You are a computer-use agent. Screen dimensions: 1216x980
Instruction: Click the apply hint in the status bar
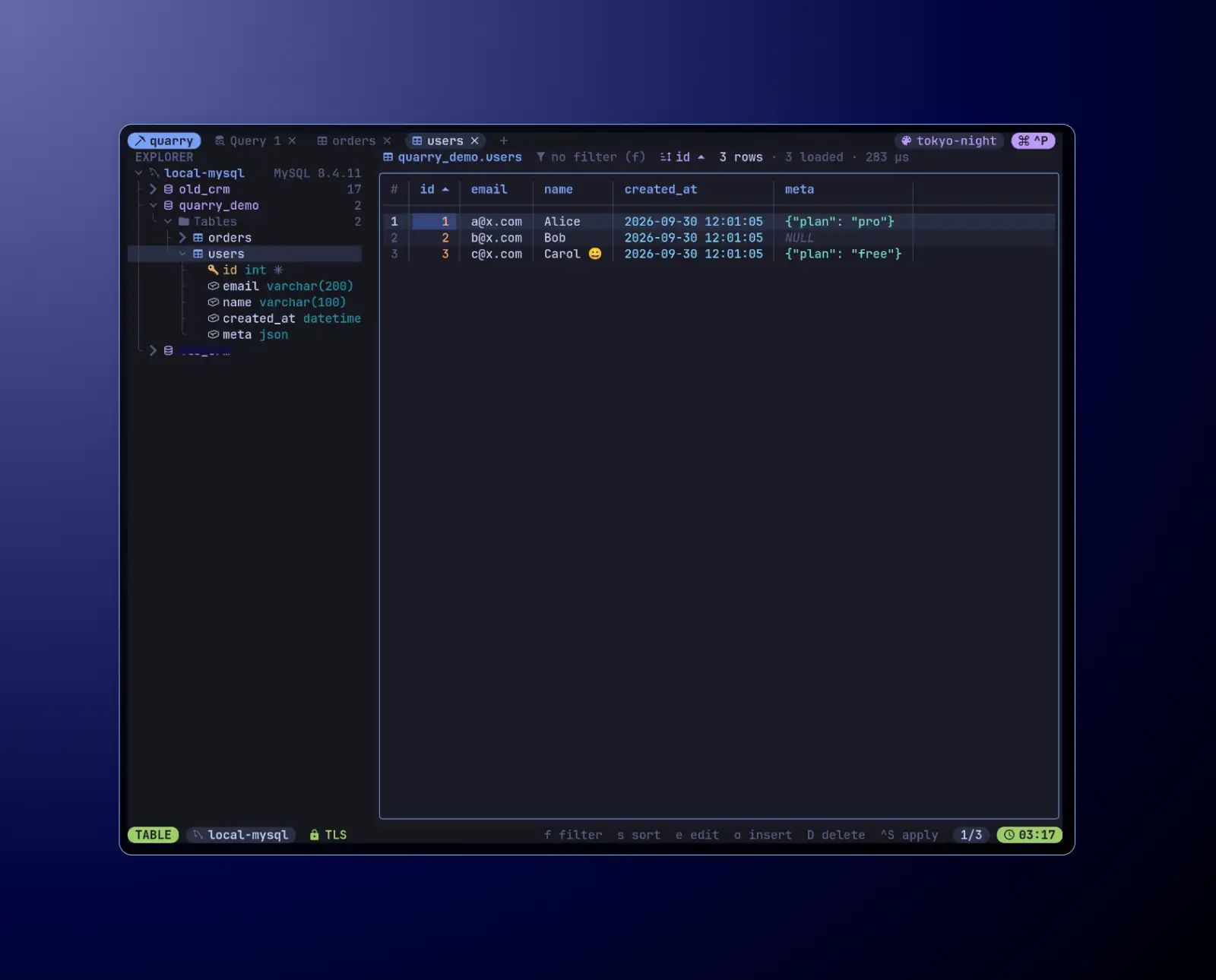910,835
